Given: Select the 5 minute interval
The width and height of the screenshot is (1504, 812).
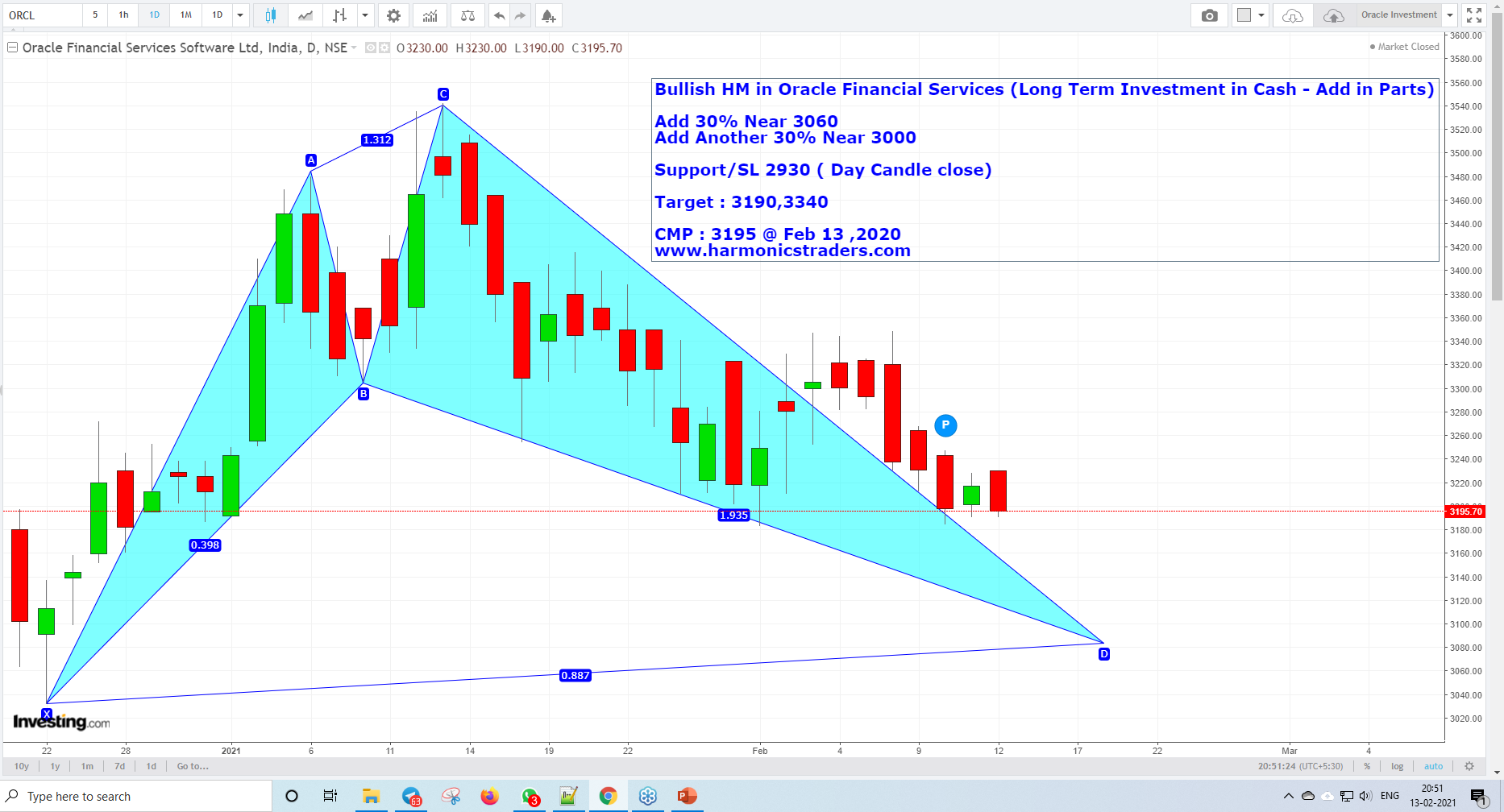Looking at the screenshot, I should click(95, 15).
